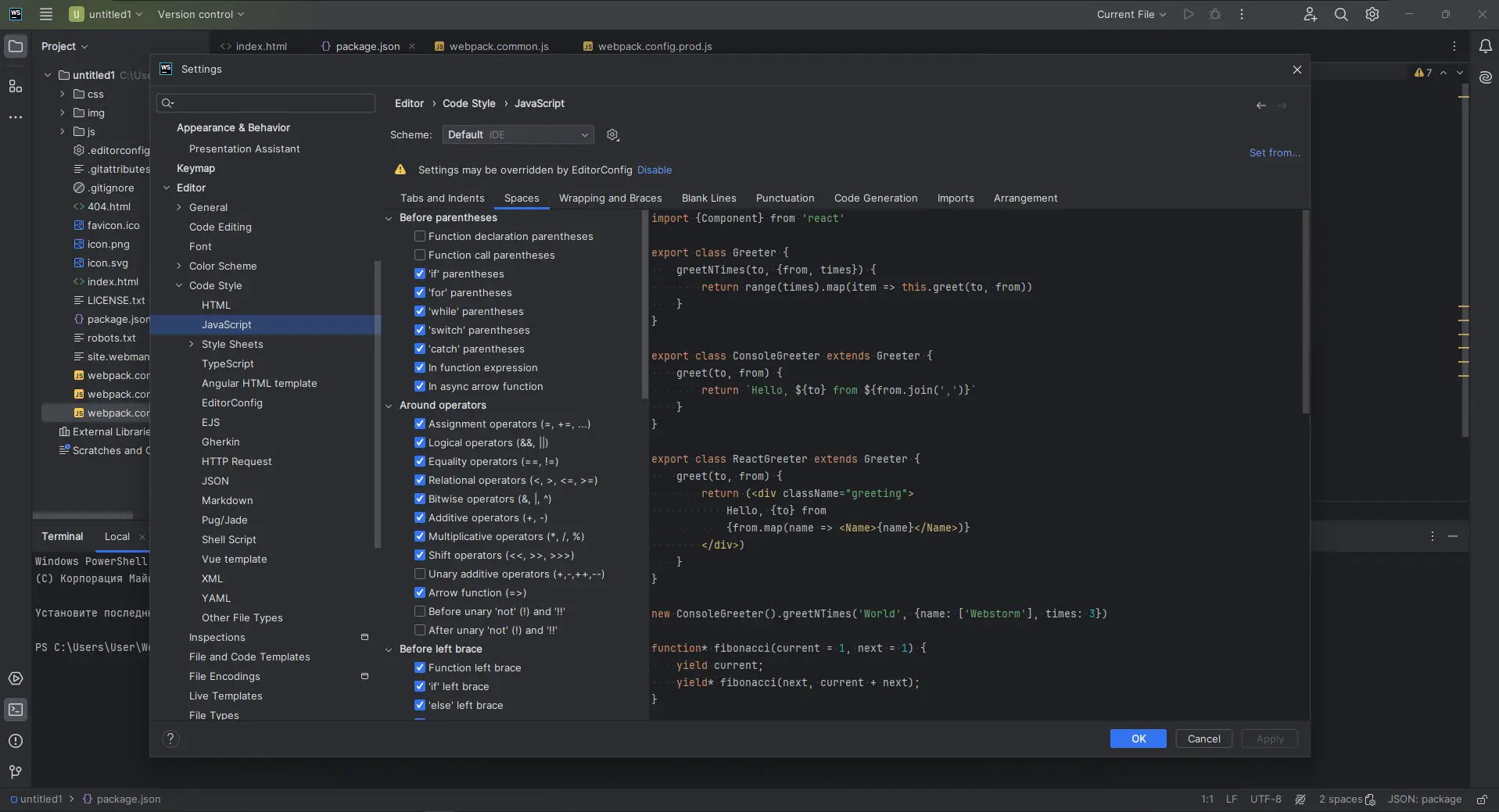
Task: Click the Terminal tool window icon
Action: 16,710
